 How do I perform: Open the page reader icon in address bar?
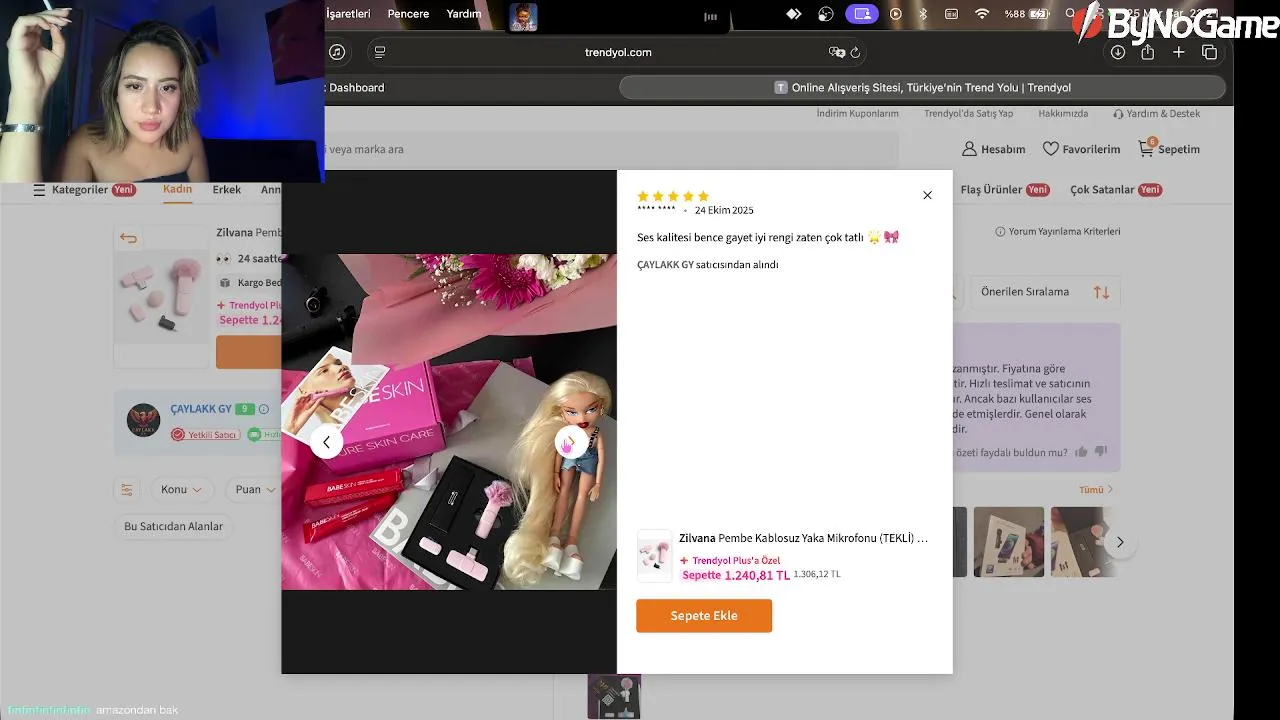pyautogui.click(x=379, y=52)
